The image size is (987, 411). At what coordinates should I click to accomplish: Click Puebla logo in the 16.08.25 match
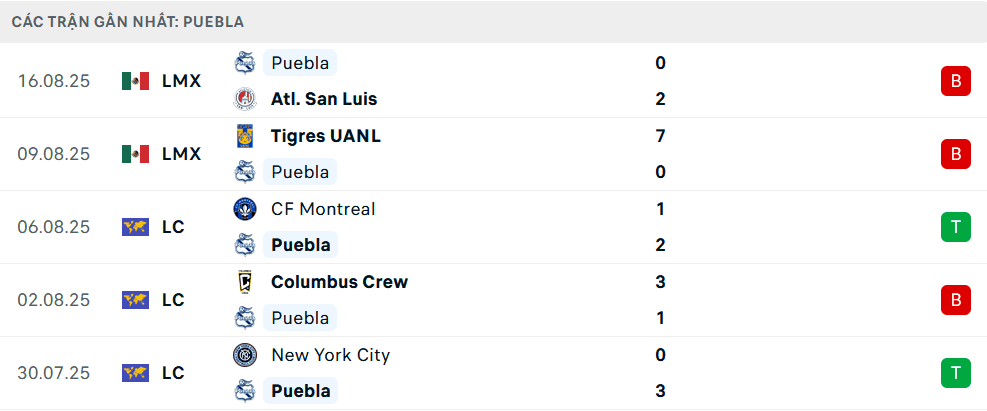pyautogui.click(x=245, y=63)
